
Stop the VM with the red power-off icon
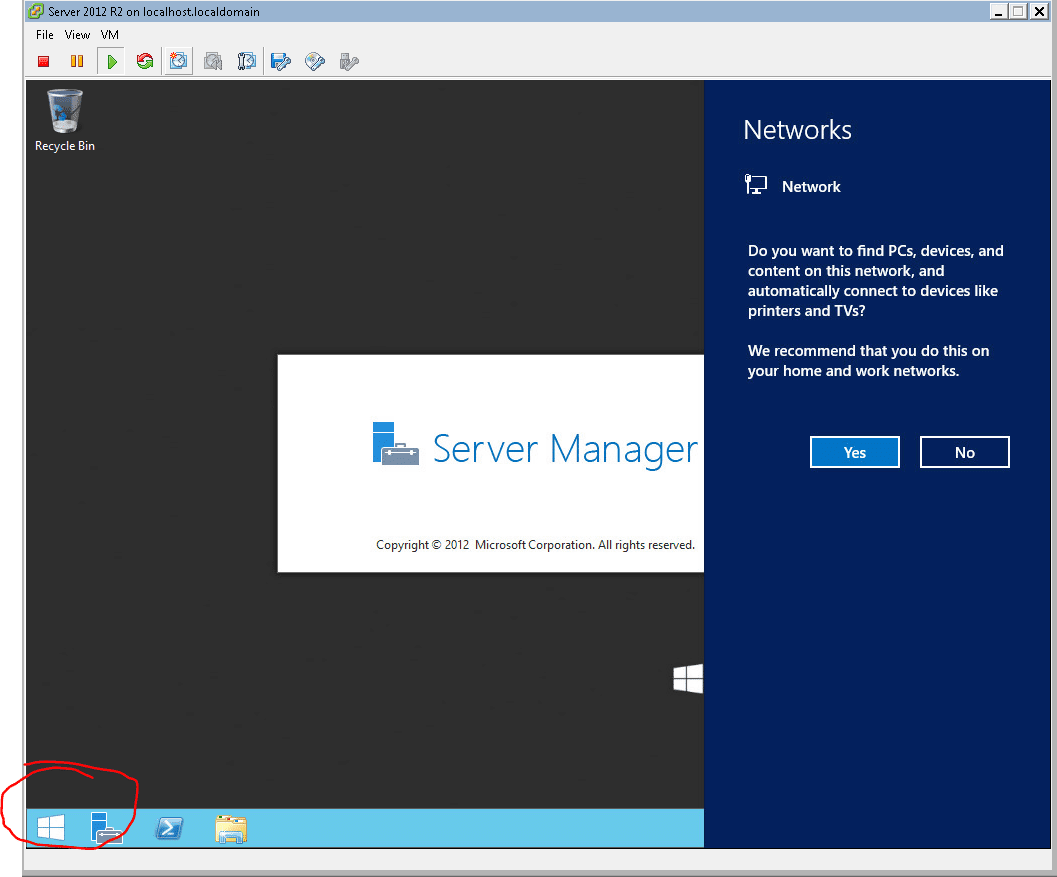point(44,62)
